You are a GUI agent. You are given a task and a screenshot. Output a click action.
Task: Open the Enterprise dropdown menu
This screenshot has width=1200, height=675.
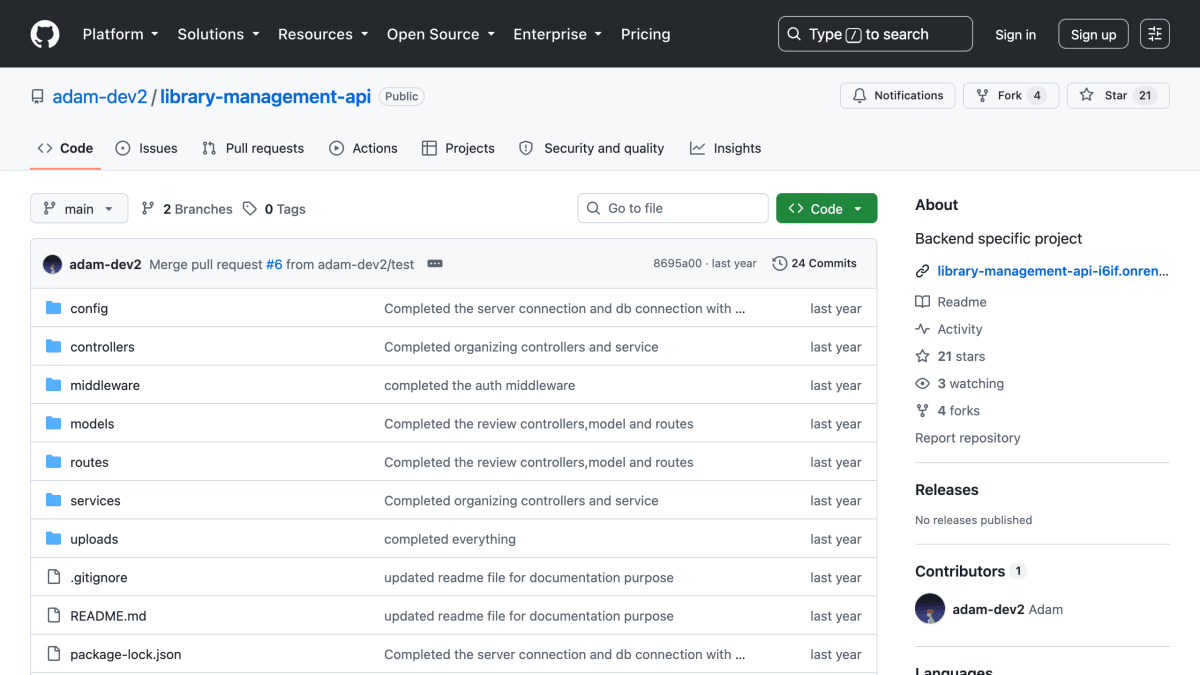[x=557, y=34]
